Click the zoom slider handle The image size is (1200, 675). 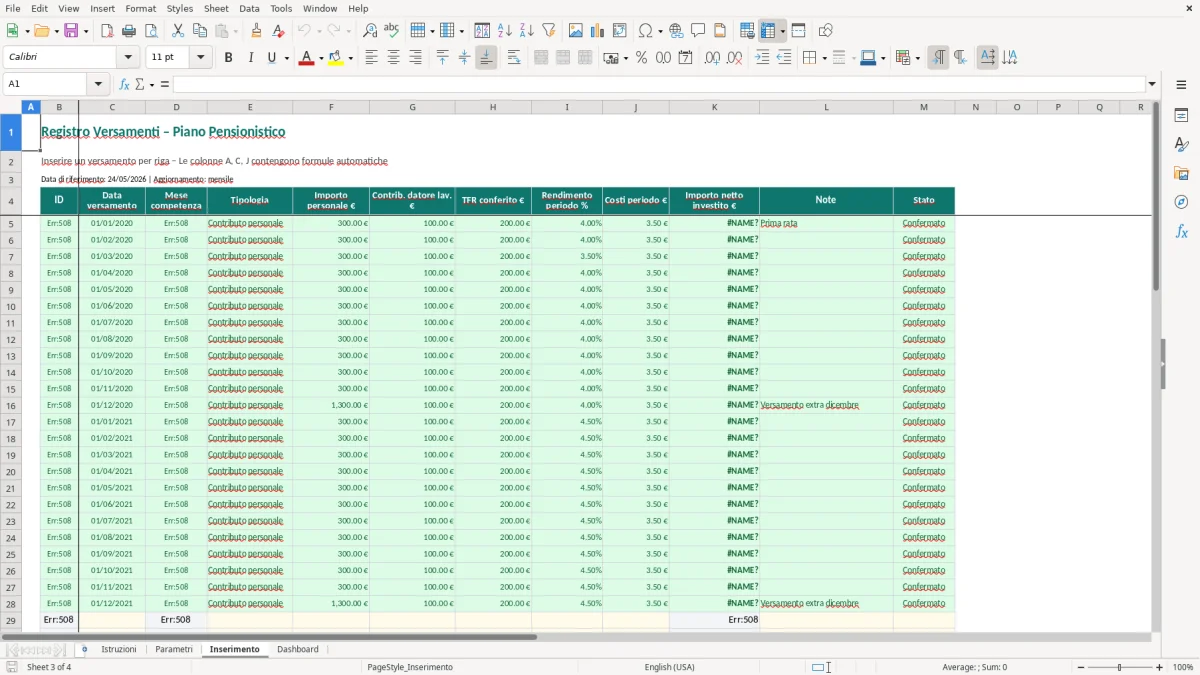[x=1119, y=667]
